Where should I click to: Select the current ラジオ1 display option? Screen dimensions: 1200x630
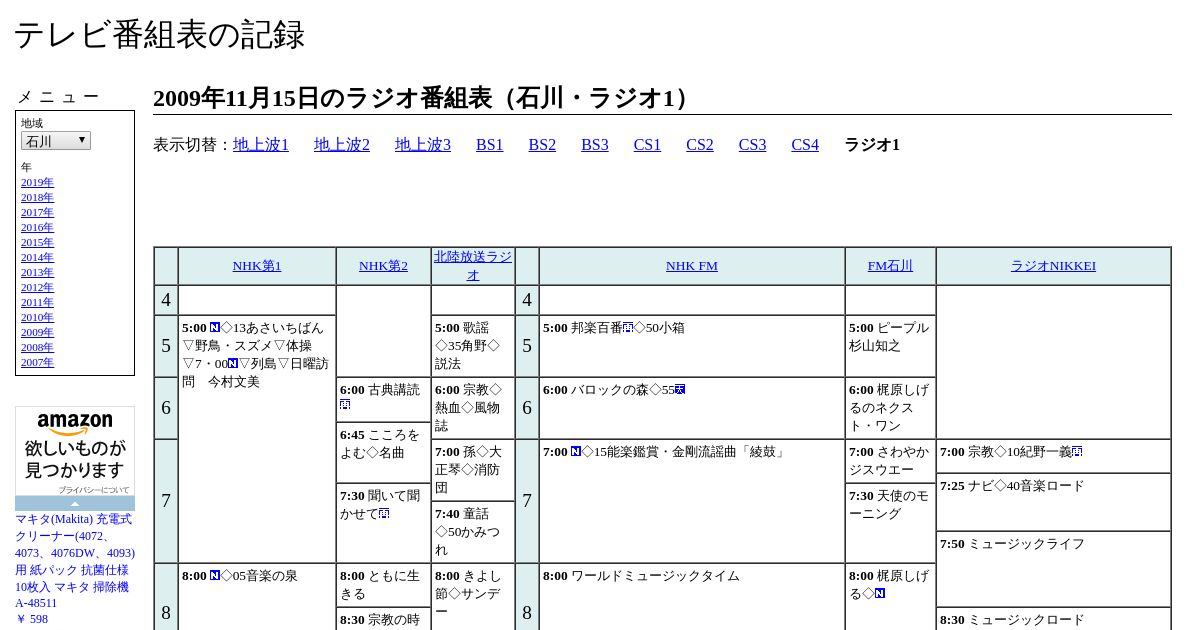tap(872, 145)
